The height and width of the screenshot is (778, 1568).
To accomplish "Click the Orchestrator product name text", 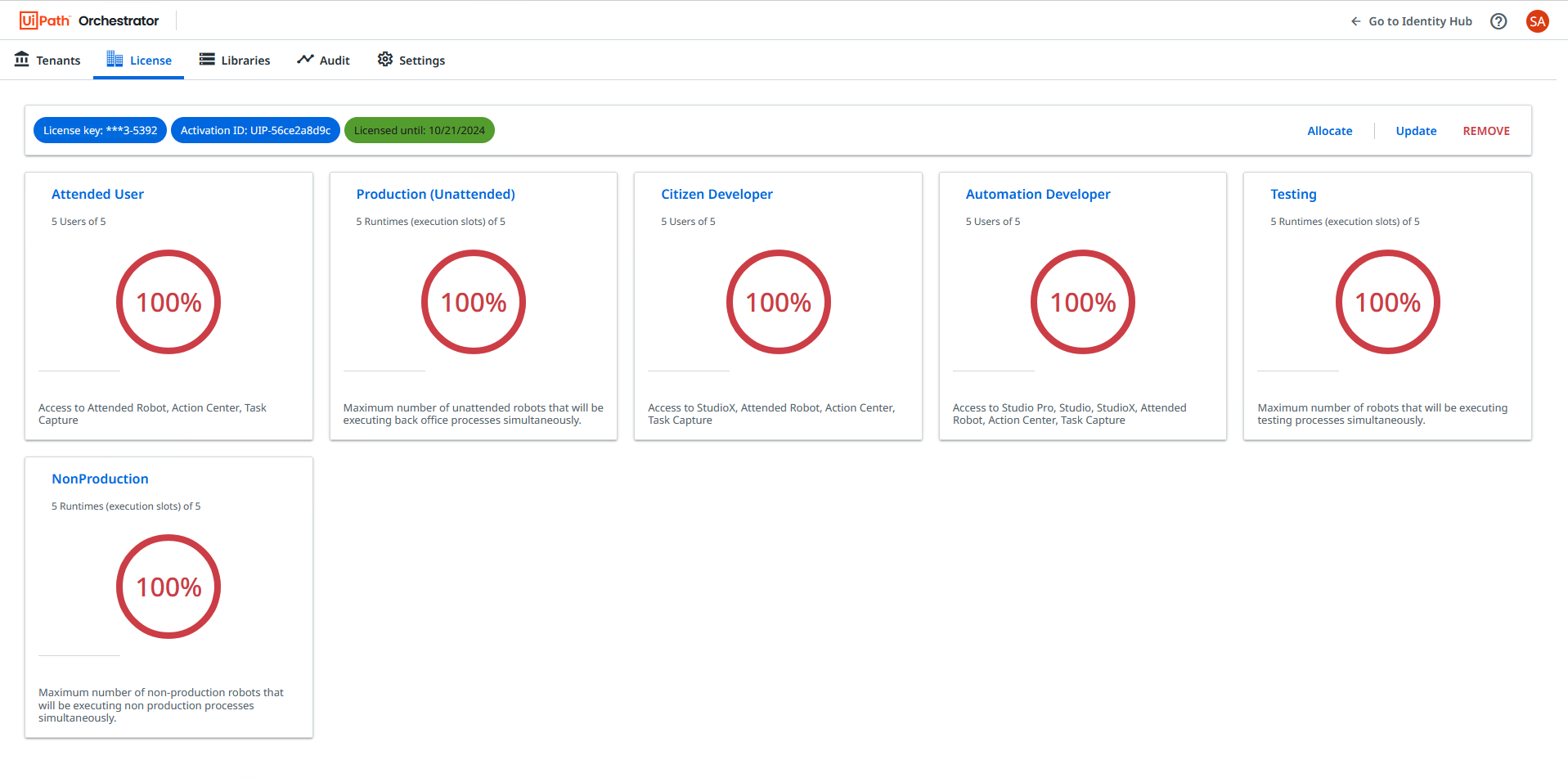I will (119, 20).
